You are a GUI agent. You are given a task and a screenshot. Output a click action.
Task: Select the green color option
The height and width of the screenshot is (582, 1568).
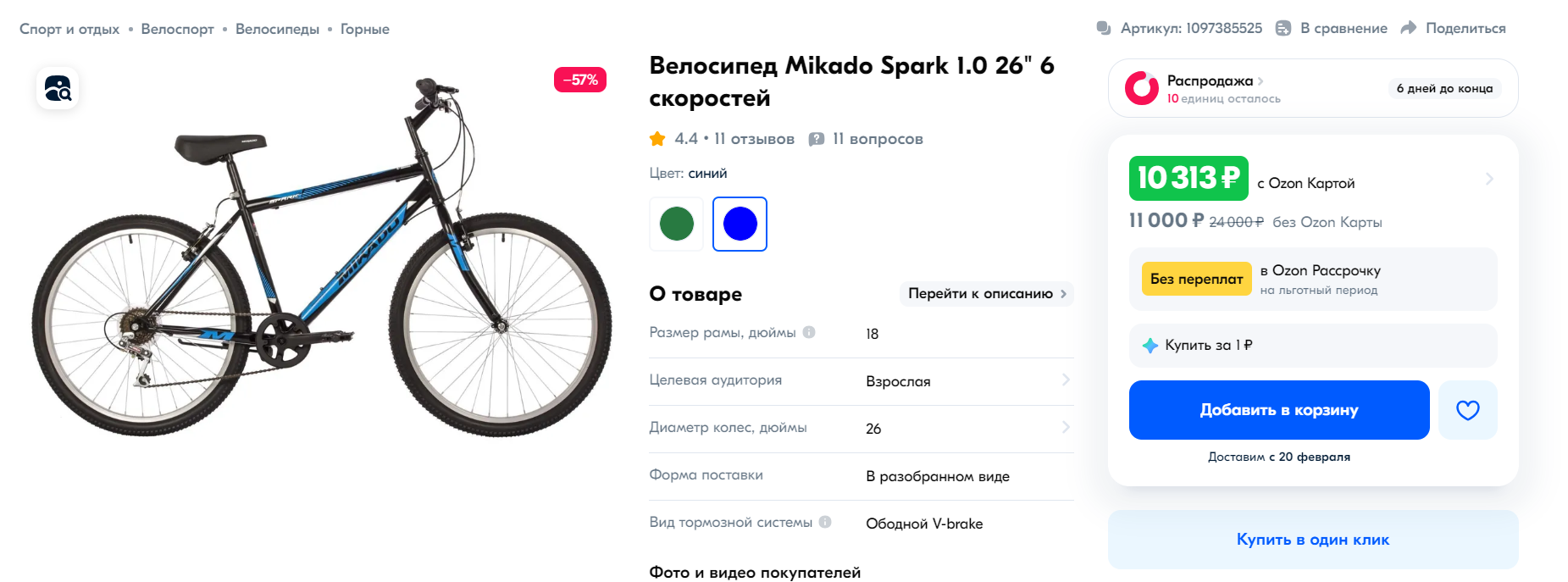(676, 224)
